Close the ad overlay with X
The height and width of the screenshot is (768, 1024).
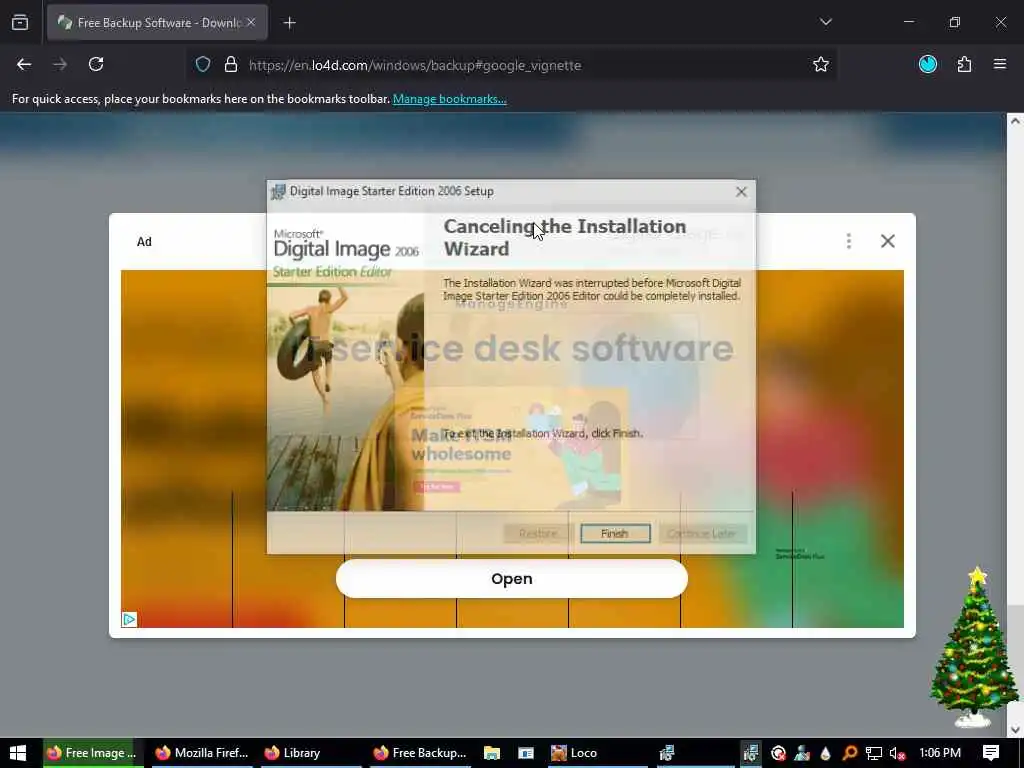click(888, 241)
